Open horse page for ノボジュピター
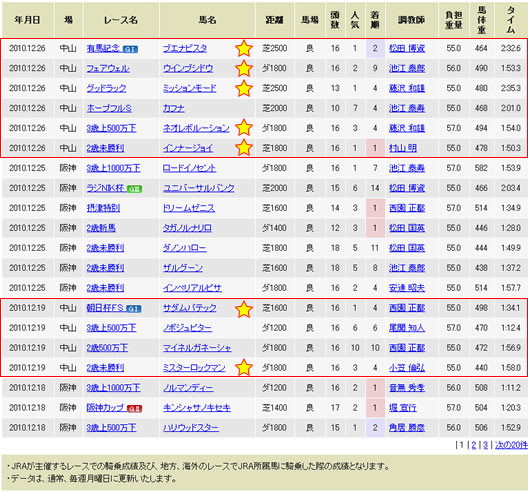528x492 pixels. tap(188, 328)
